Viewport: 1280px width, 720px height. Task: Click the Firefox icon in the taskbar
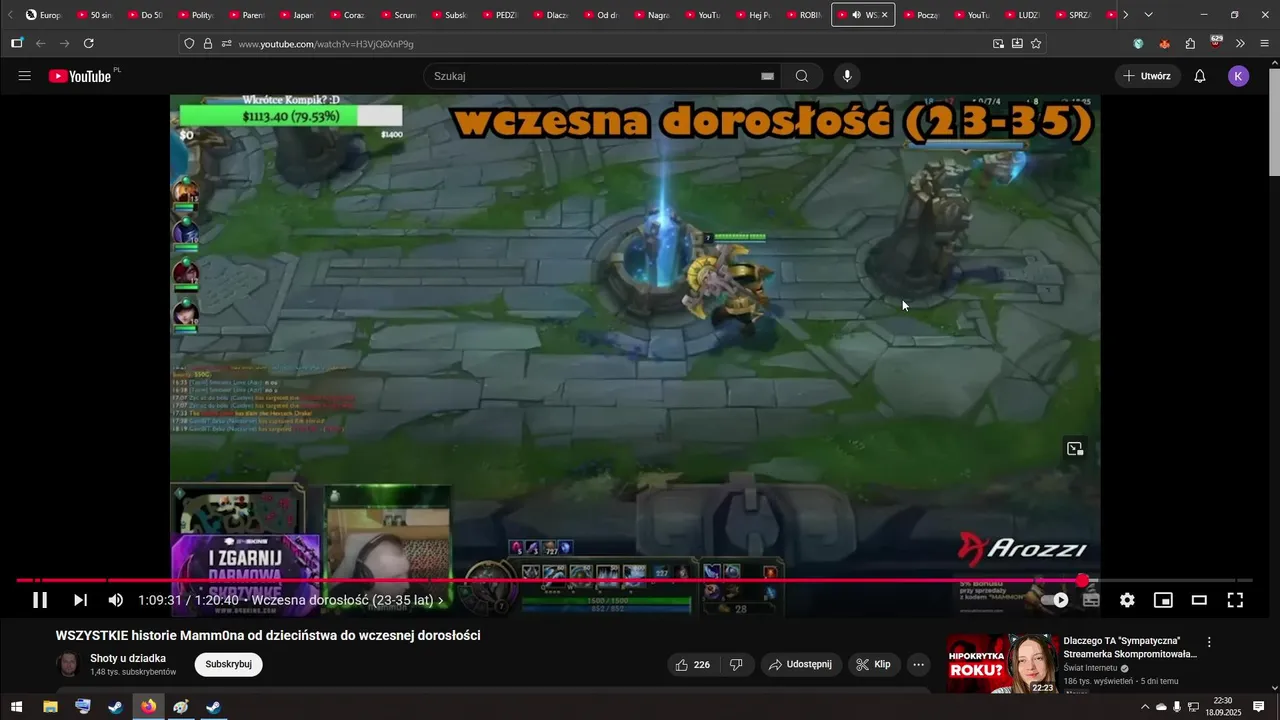pos(148,707)
